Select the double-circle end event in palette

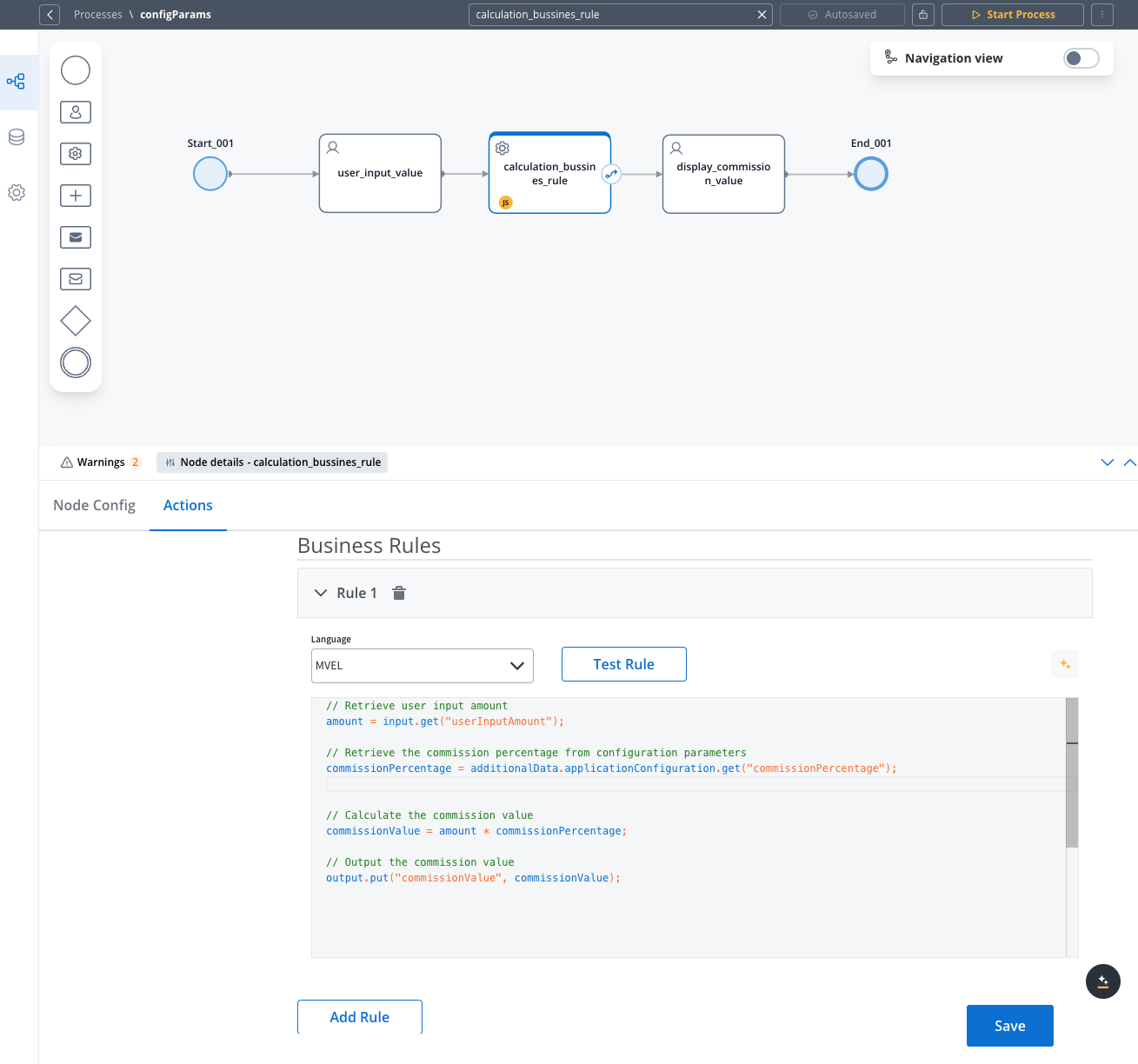(76, 362)
